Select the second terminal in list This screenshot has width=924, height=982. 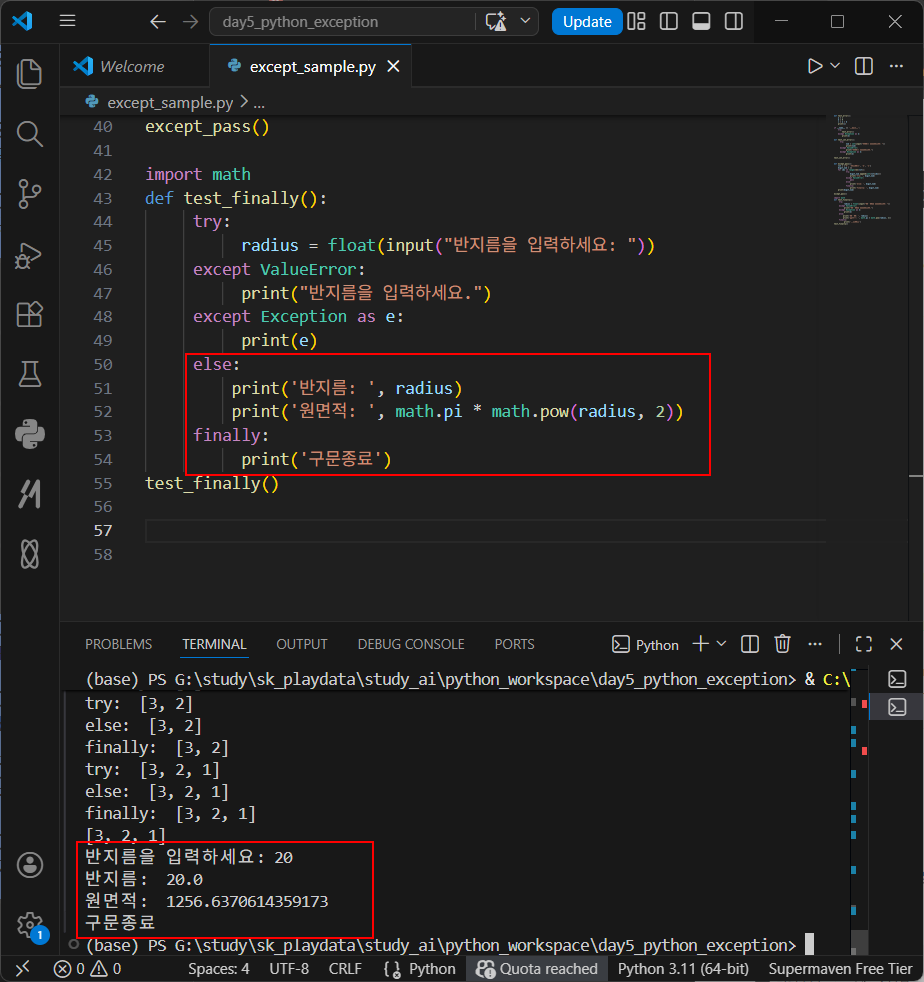(x=897, y=707)
